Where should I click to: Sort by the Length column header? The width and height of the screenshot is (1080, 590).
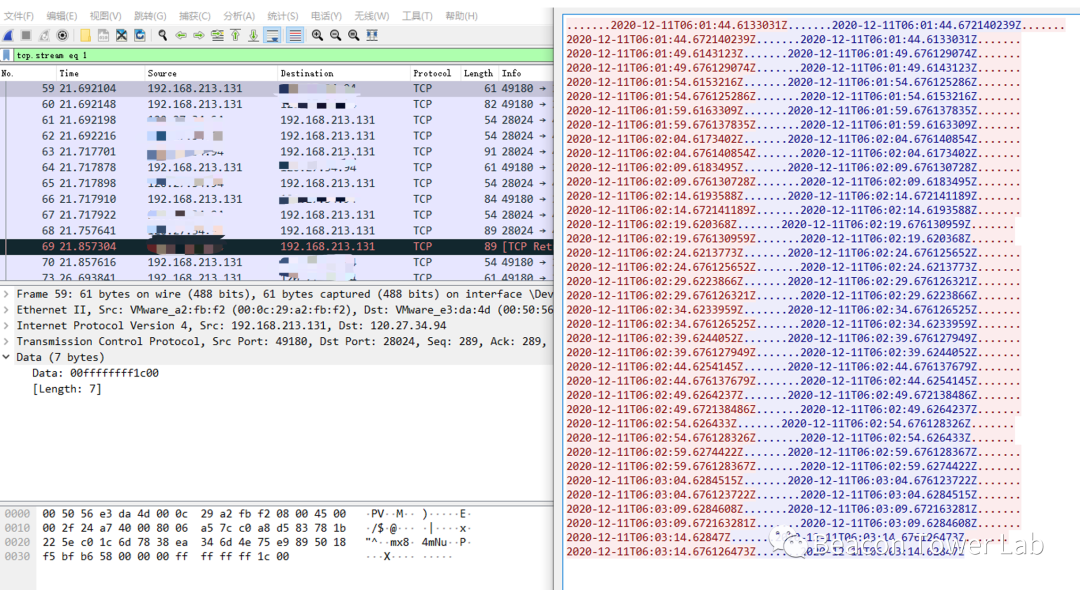[478, 73]
